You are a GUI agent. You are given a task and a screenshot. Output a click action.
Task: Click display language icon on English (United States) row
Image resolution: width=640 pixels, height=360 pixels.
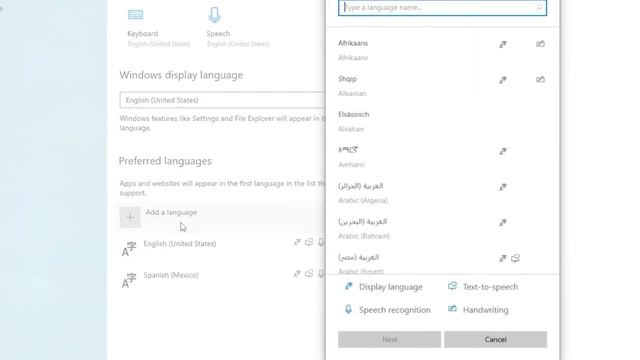click(297, 242)
